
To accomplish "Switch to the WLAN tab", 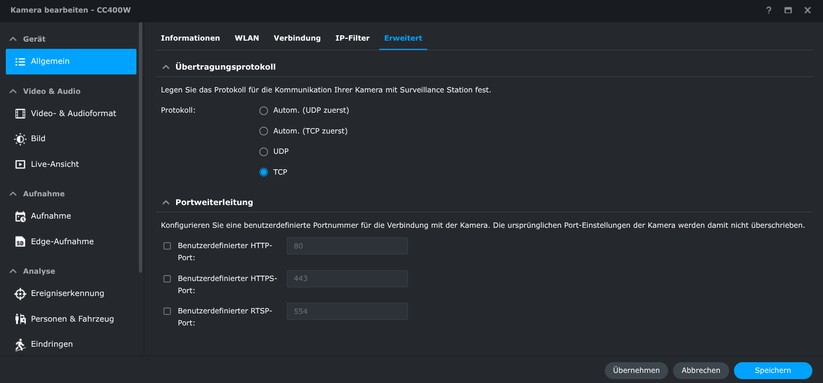I will point(247,38).
